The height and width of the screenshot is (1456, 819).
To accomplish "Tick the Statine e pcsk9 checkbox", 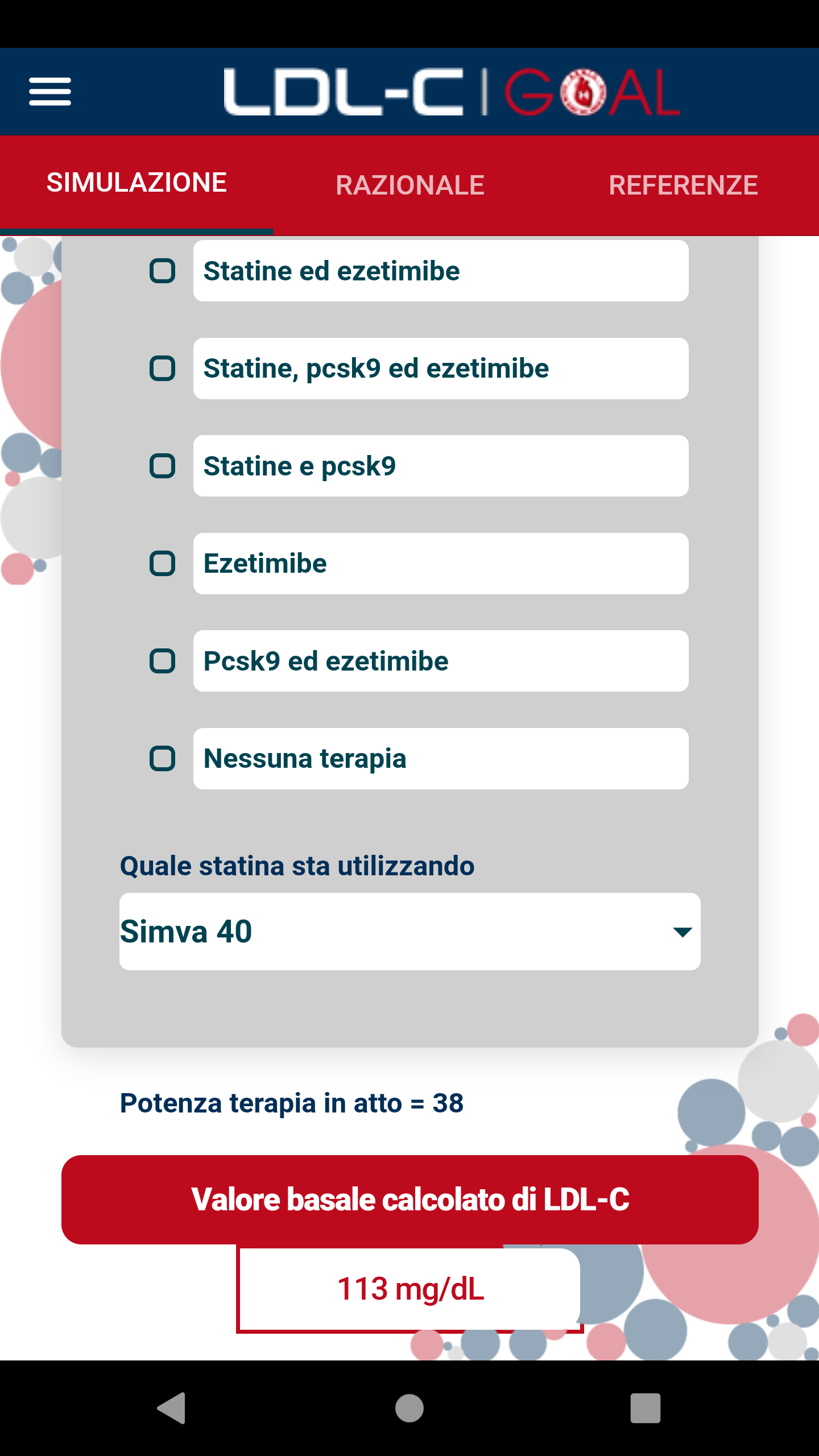I will [x=162, y=466].
